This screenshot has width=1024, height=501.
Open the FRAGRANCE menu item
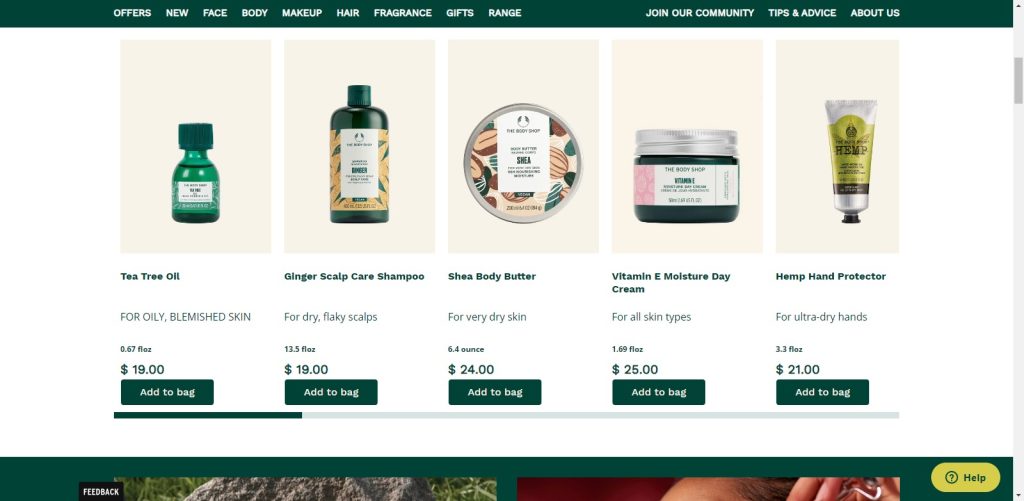pos(402,13)
